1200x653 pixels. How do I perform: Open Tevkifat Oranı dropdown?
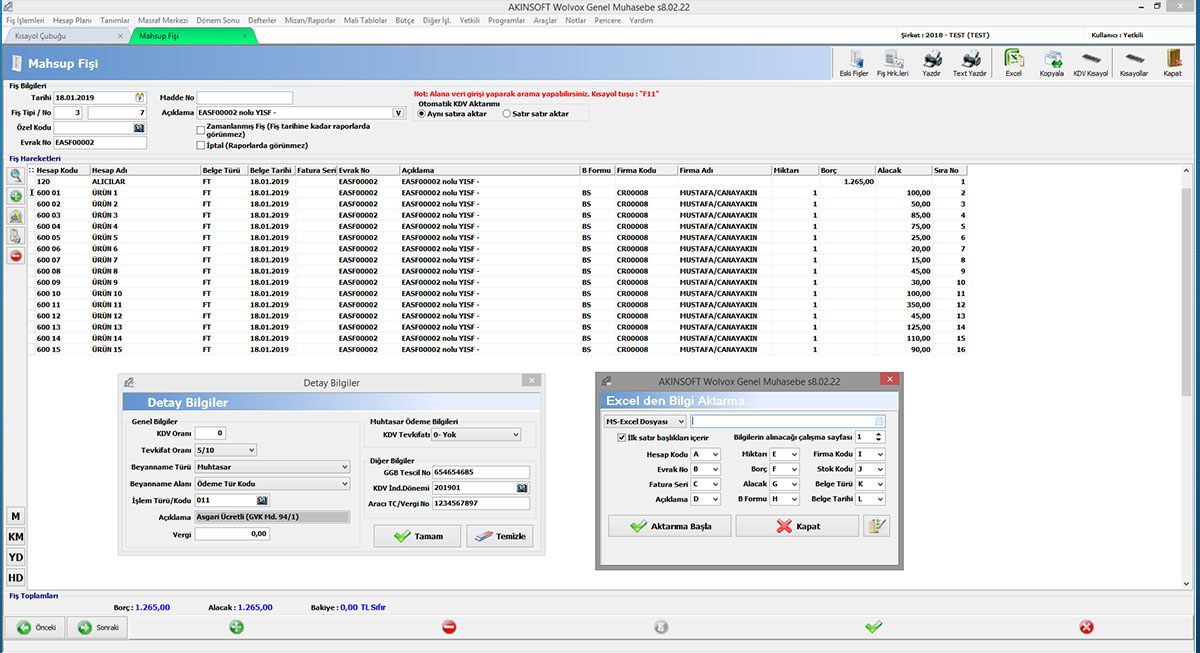point(250,450)
